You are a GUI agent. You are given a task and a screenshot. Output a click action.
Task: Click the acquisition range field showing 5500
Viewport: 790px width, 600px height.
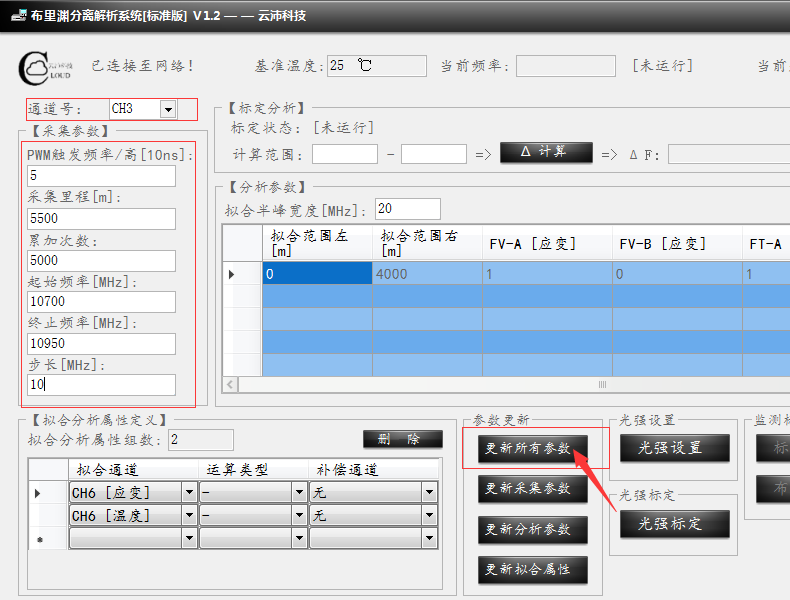[x=101, y=219]
